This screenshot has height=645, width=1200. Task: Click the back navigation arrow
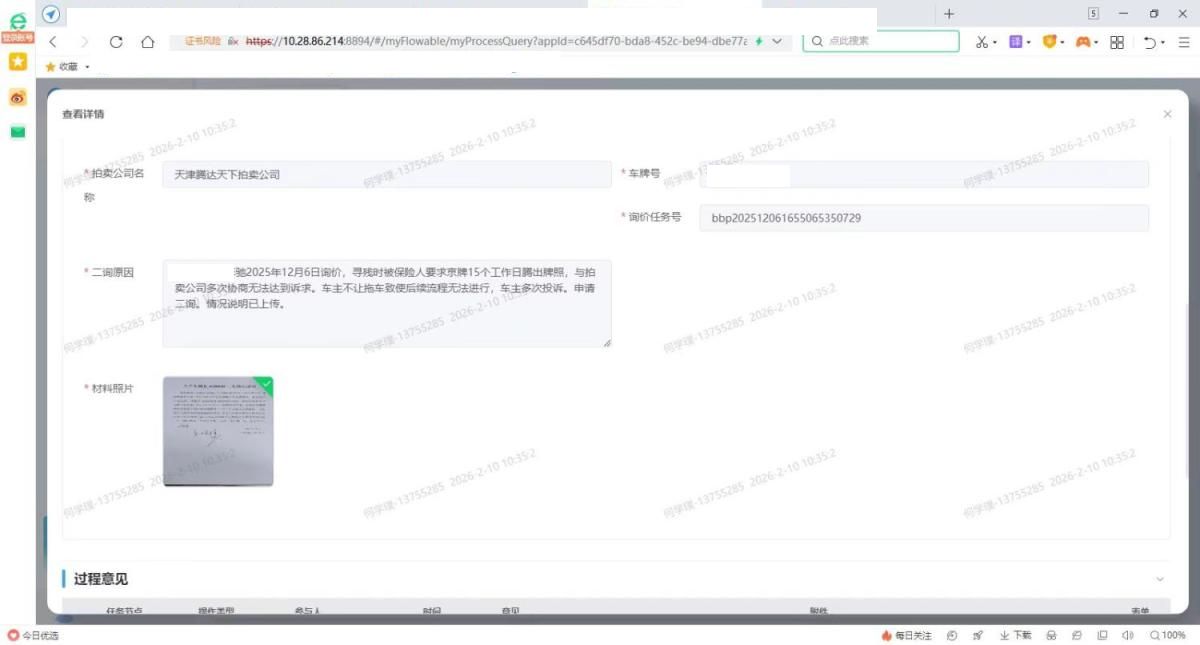pos(53,42)
